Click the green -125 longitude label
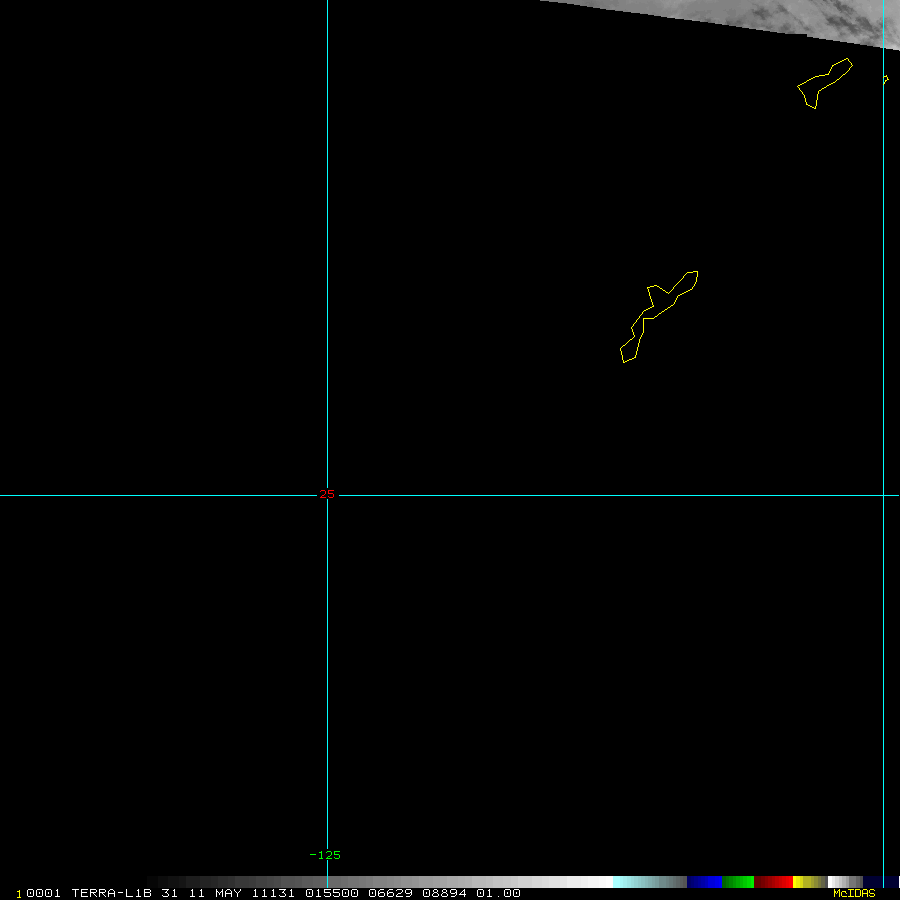900x900 pixels. click(x=324, y=855)
